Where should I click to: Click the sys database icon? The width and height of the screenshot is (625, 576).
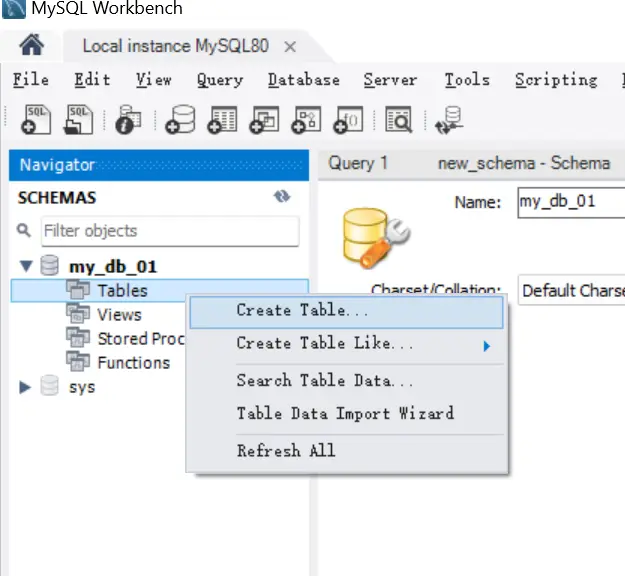49,385
